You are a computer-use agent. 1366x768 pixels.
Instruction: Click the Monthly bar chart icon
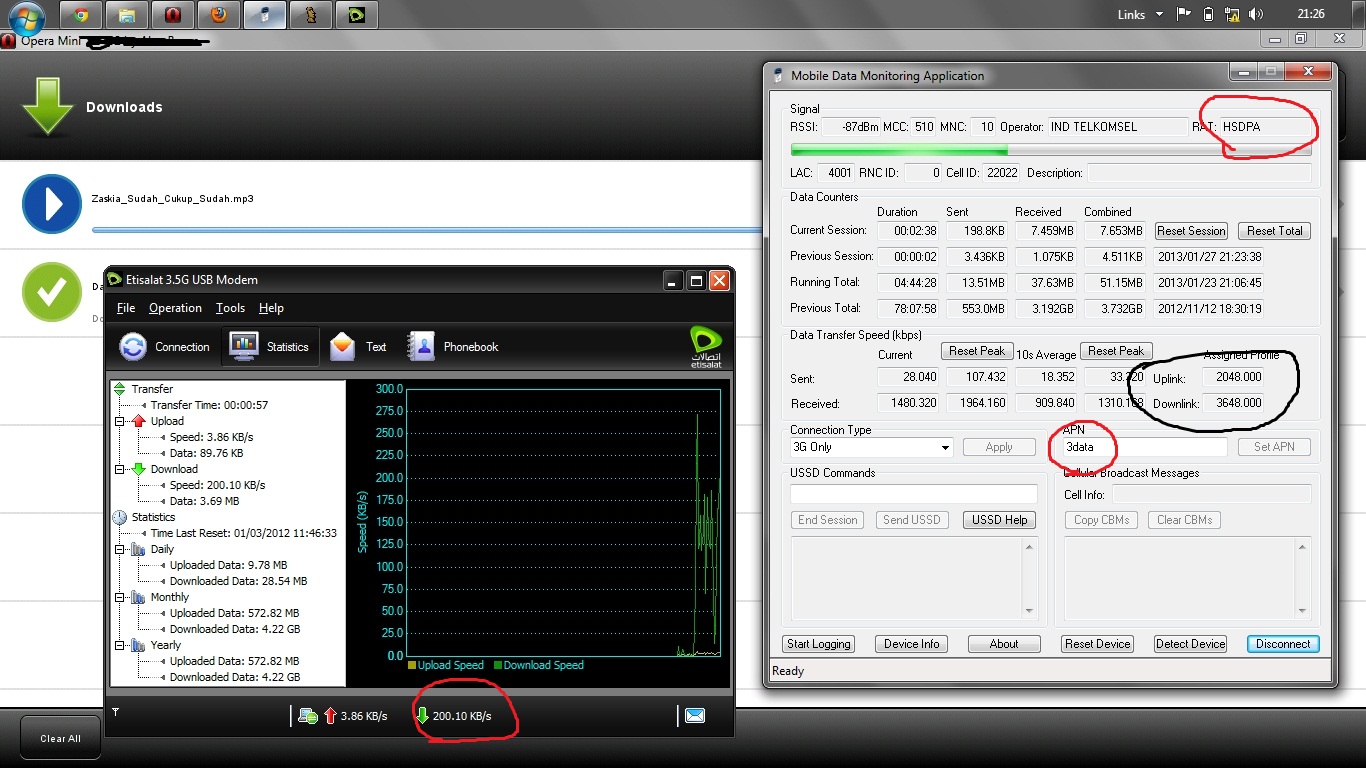click(139, 597)
